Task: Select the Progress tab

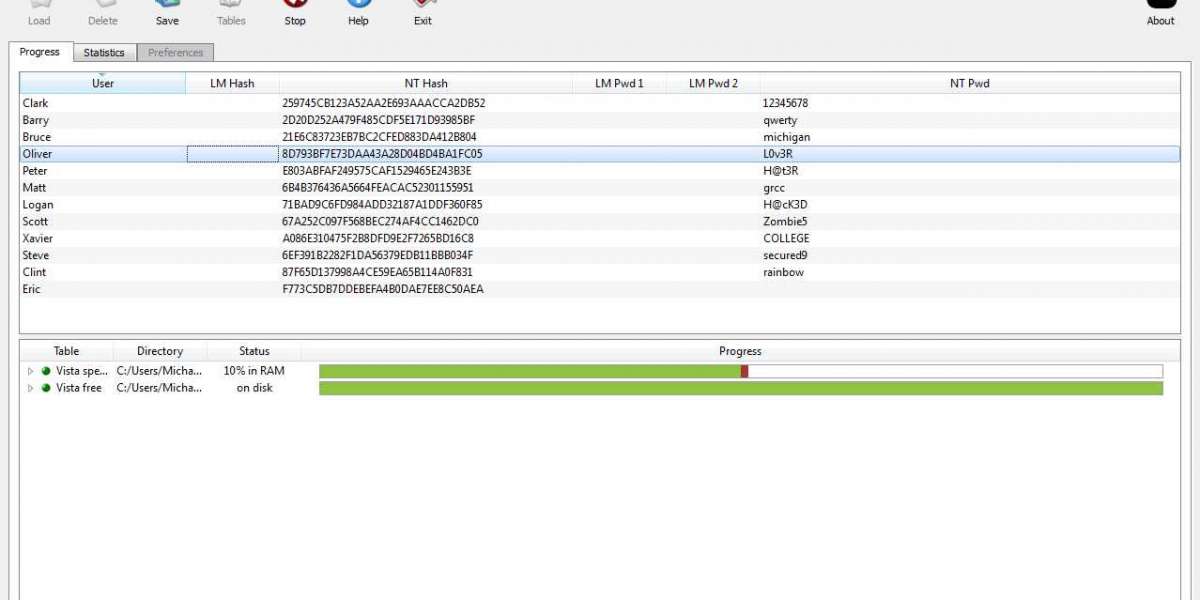Action: pyautogui.click(x=40, y=52)
